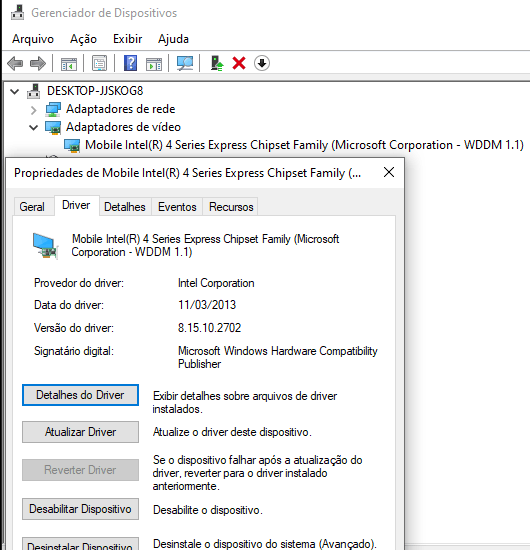Select the Mobile Intel adapter icon in the tree
Viewport: 530px width, 550px height.
(x=72, y=145)
